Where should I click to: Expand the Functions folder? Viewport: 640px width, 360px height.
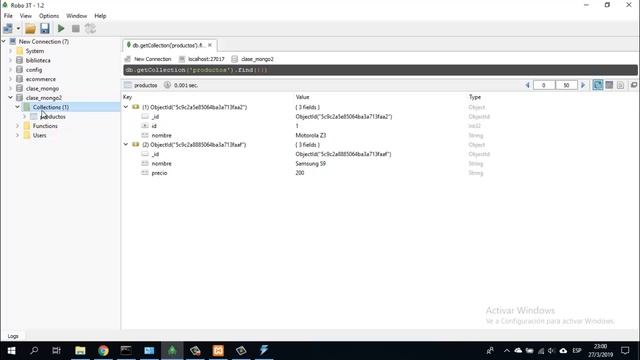(x=18, y=126)
